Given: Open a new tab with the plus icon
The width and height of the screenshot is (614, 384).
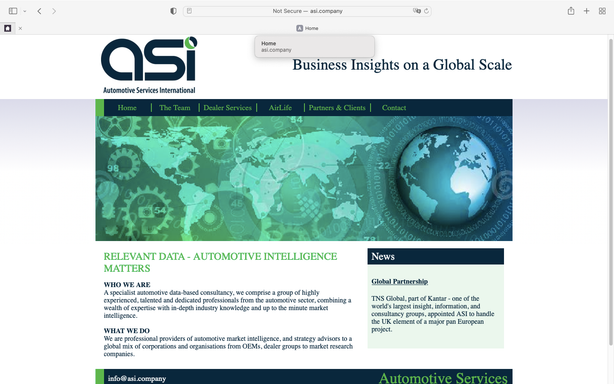Looking at the screenshot, I should pos(586,11).
